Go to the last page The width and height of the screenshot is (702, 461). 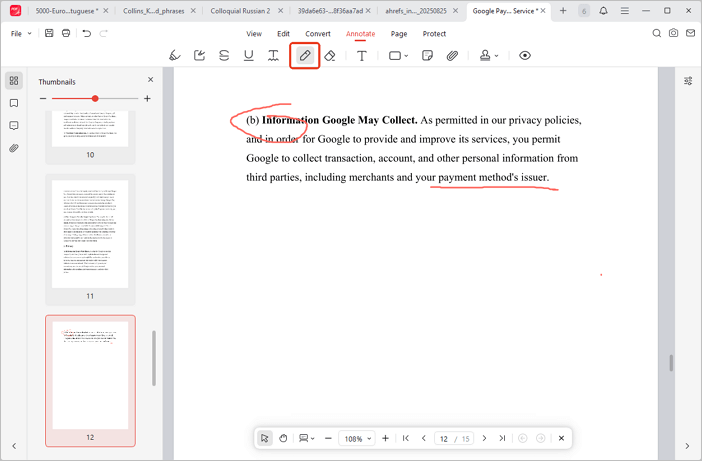pos(502,438)
